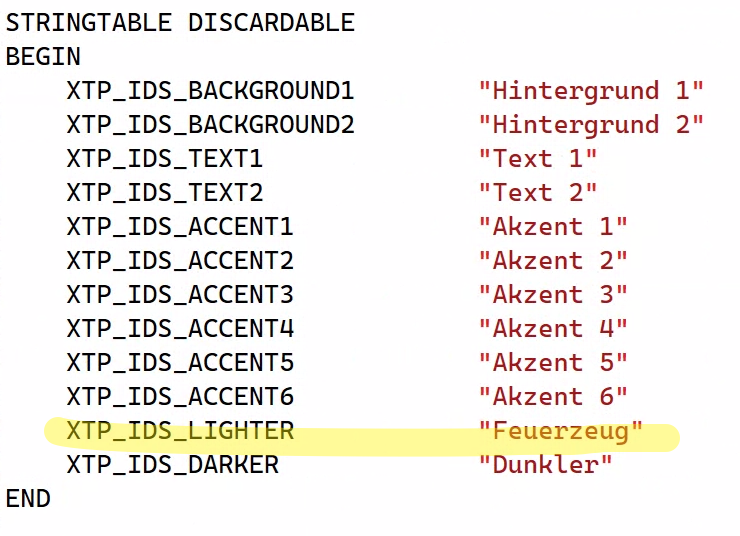Screen dimensions: 740x536
Task: Click the "Text 1" string value
Action: (x=538, y=158)
